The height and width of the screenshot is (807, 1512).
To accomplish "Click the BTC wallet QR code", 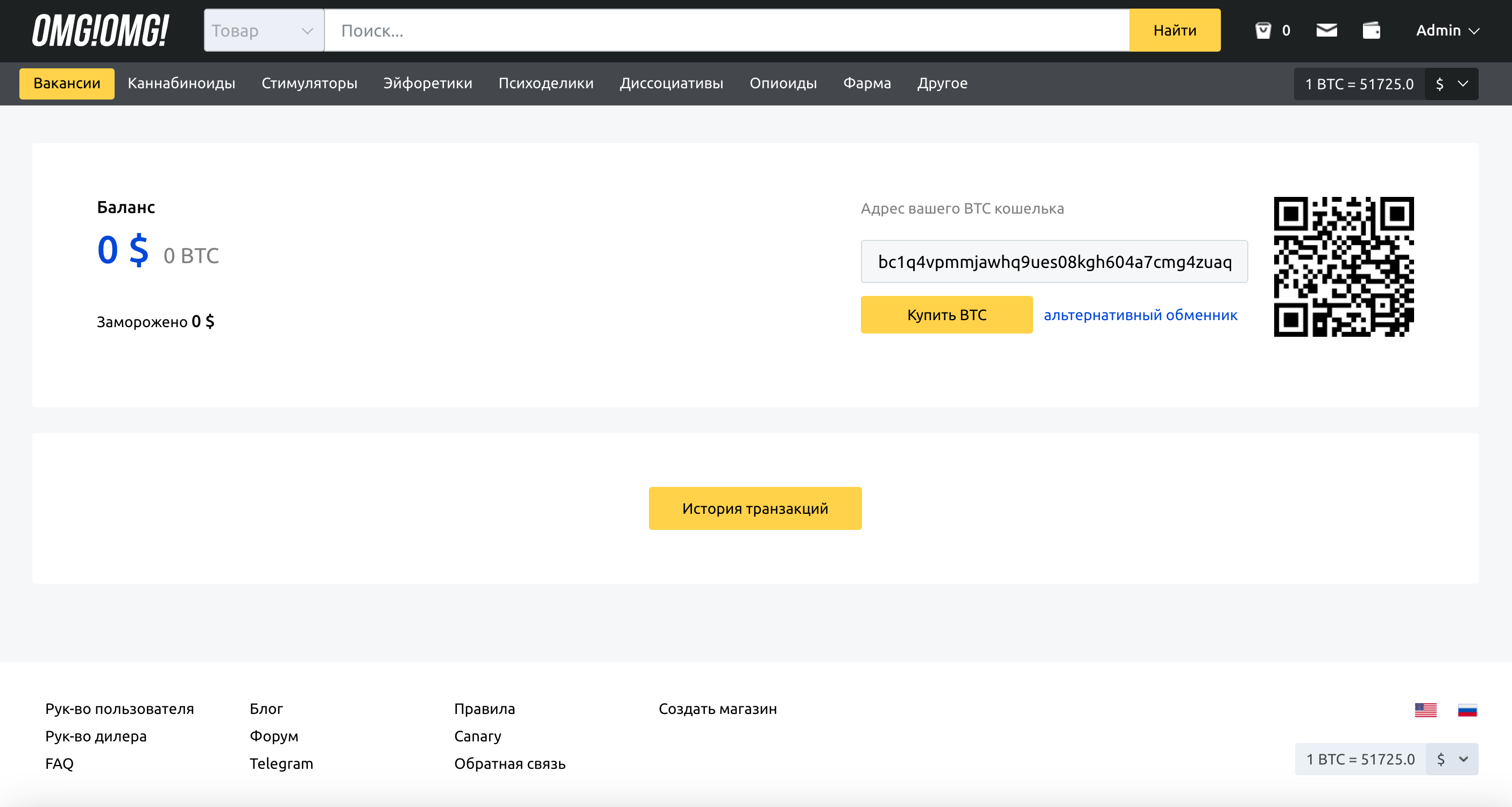I will click(1343, 266).
